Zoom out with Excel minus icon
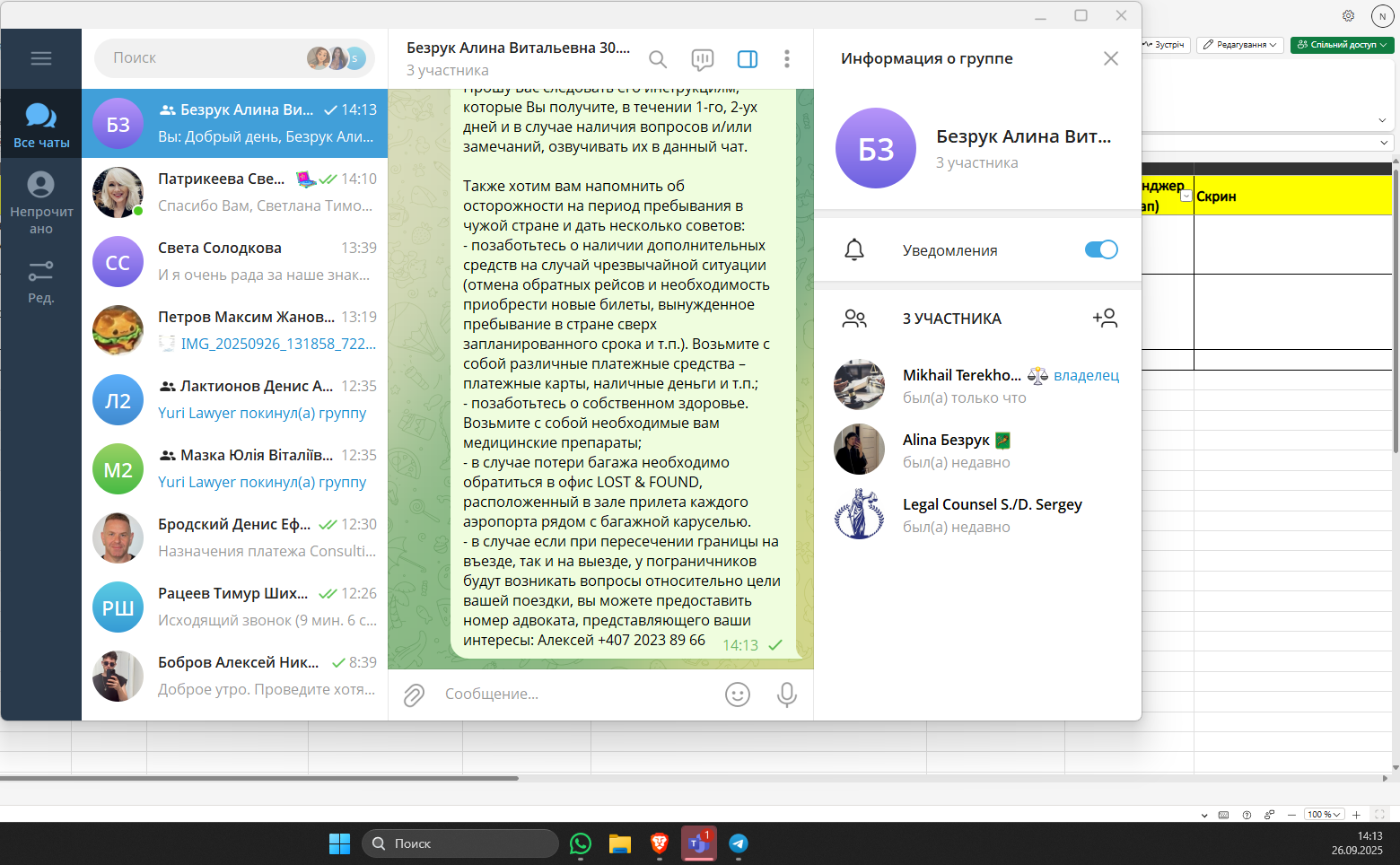1400x865 pixels. (x=1291, y=815)
